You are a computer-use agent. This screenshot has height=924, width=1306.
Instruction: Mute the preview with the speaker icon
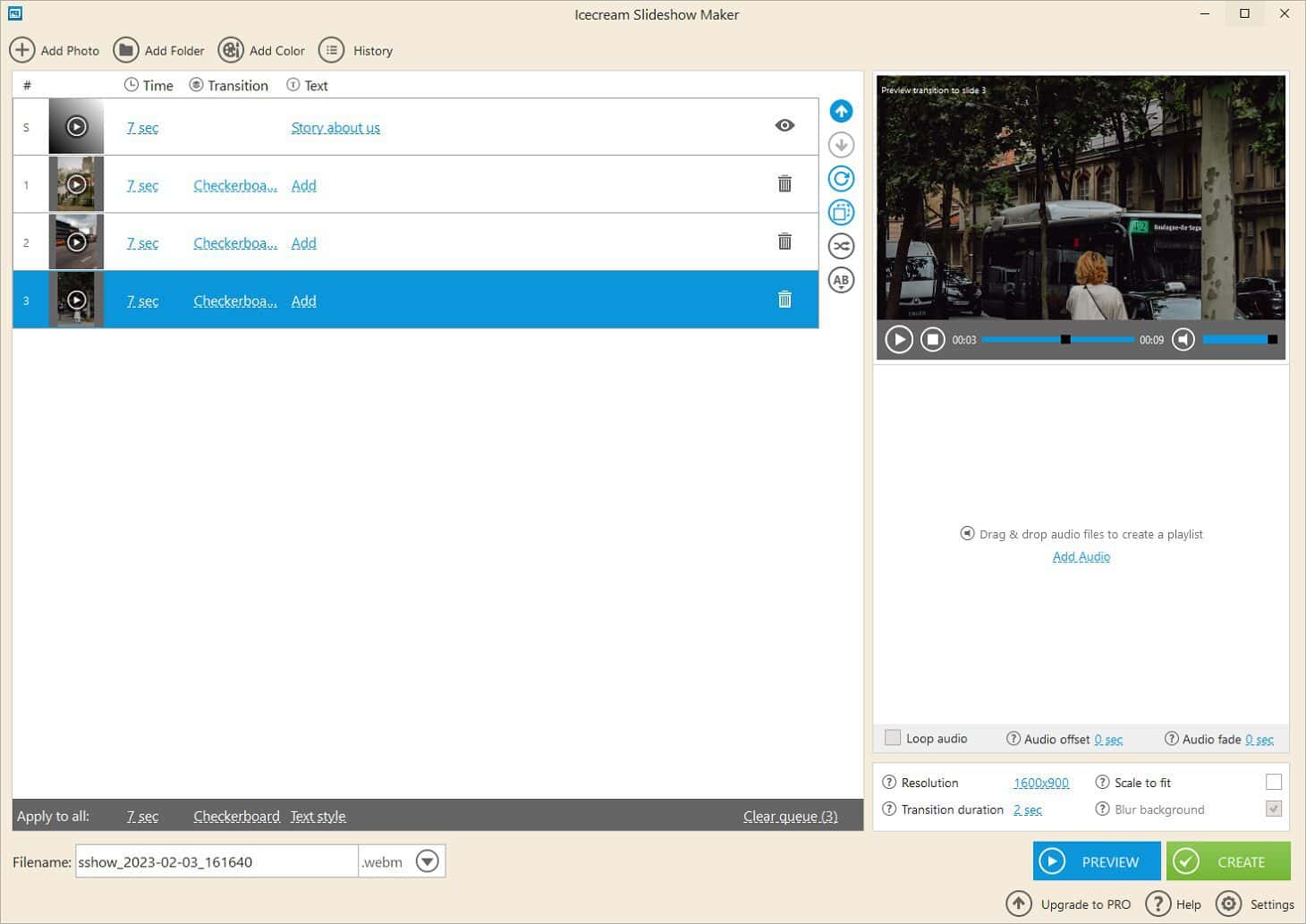[x=1183, y=340]
